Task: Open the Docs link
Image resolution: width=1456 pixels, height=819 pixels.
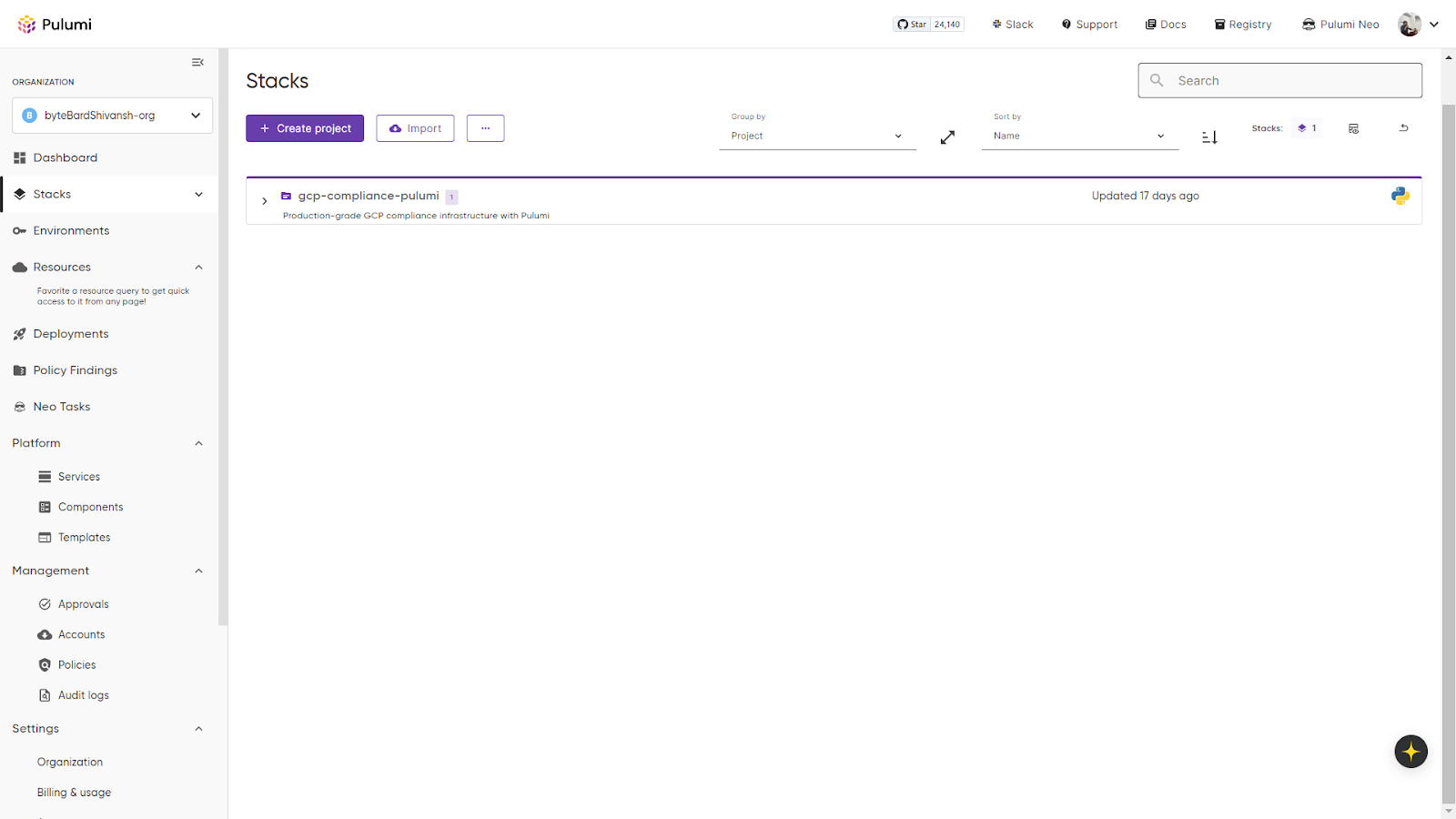Action: coord(1166,25)
